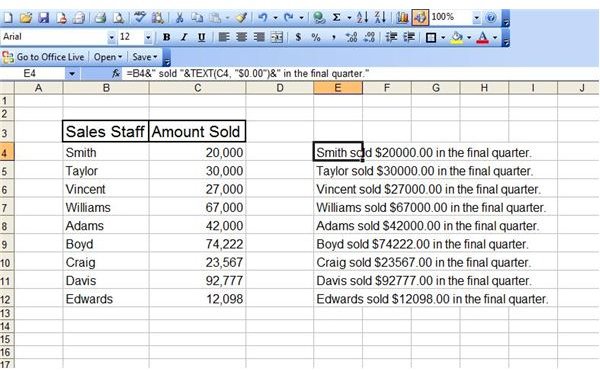
Task: Click into the formula bar text
Action: tap(247, 73)
